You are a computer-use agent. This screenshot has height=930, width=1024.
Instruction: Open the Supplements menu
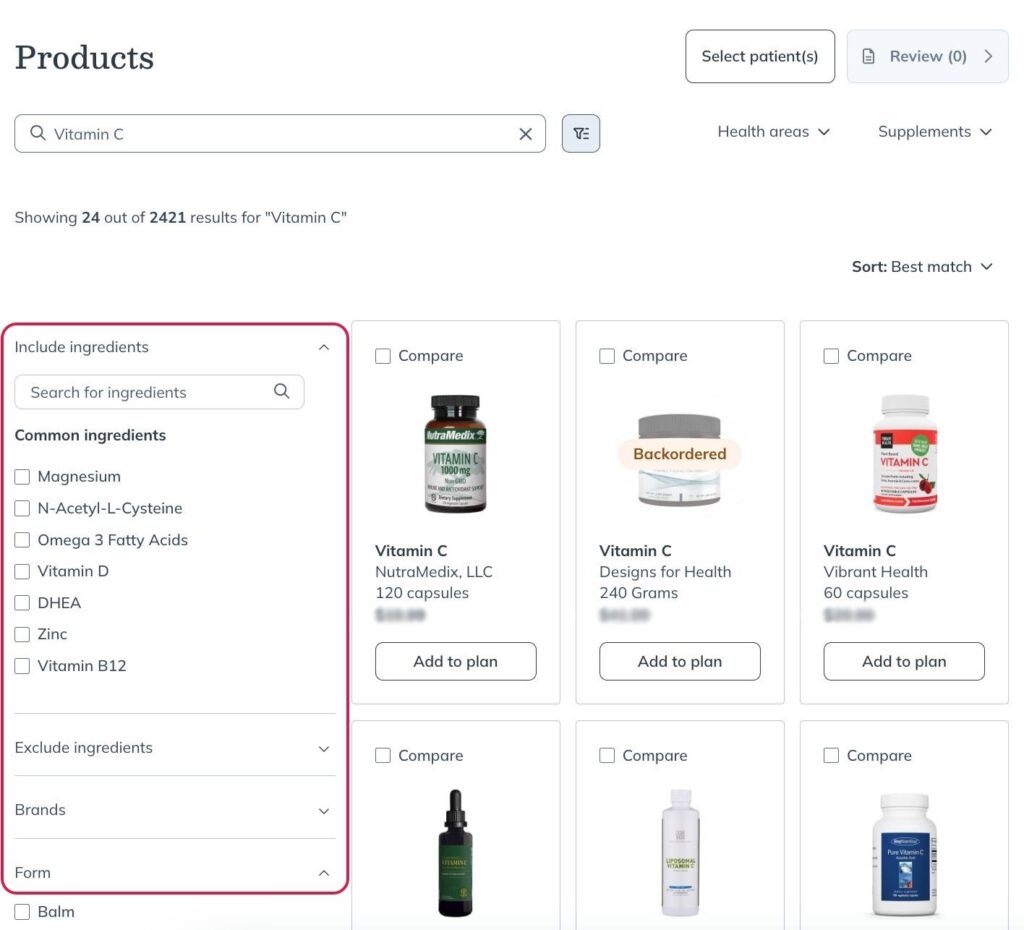coord(935,132)
